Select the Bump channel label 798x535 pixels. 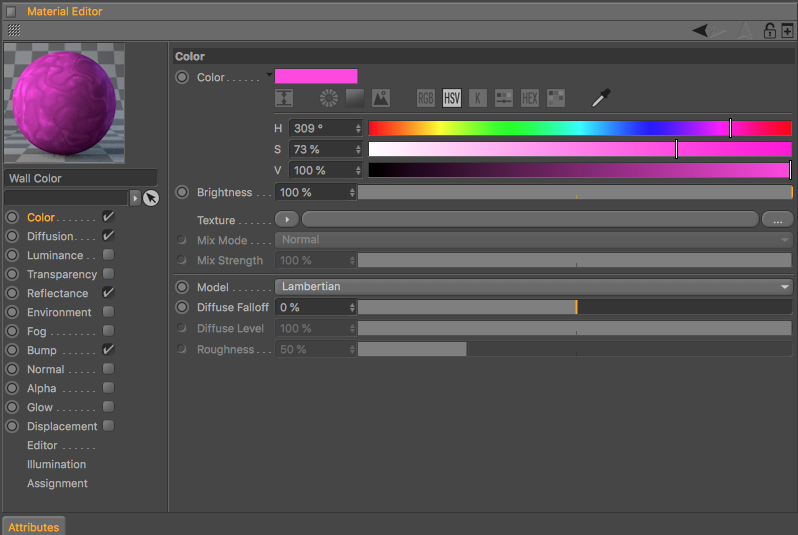(42, 350)
